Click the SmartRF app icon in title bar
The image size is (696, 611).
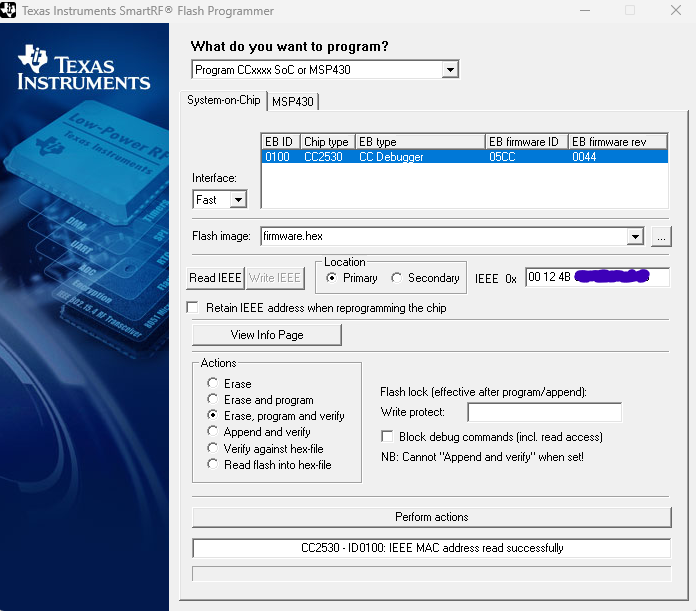(8, 10)
